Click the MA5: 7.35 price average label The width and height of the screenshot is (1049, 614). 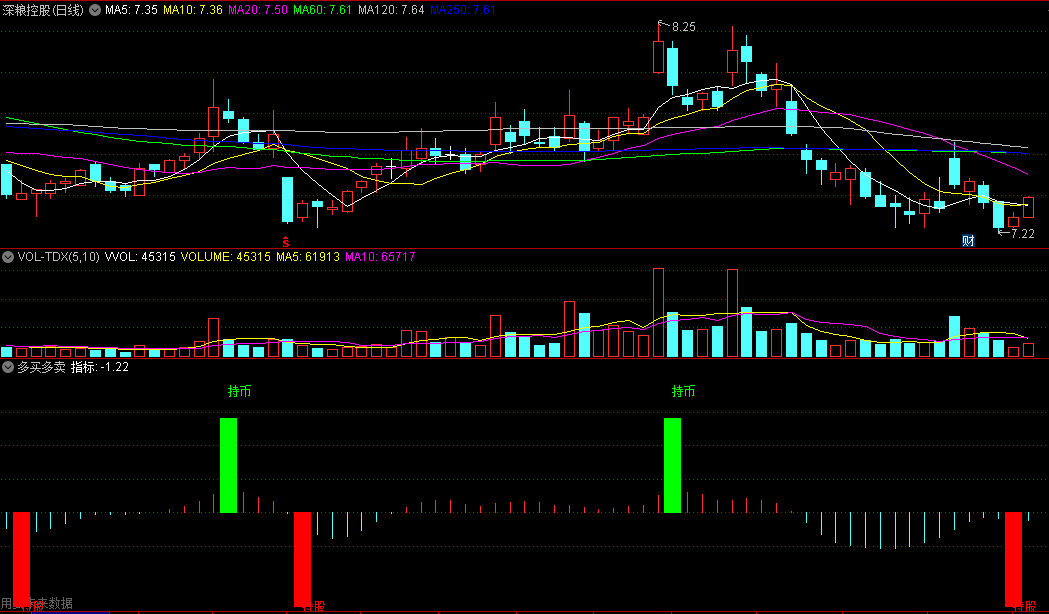pos(131,10)
